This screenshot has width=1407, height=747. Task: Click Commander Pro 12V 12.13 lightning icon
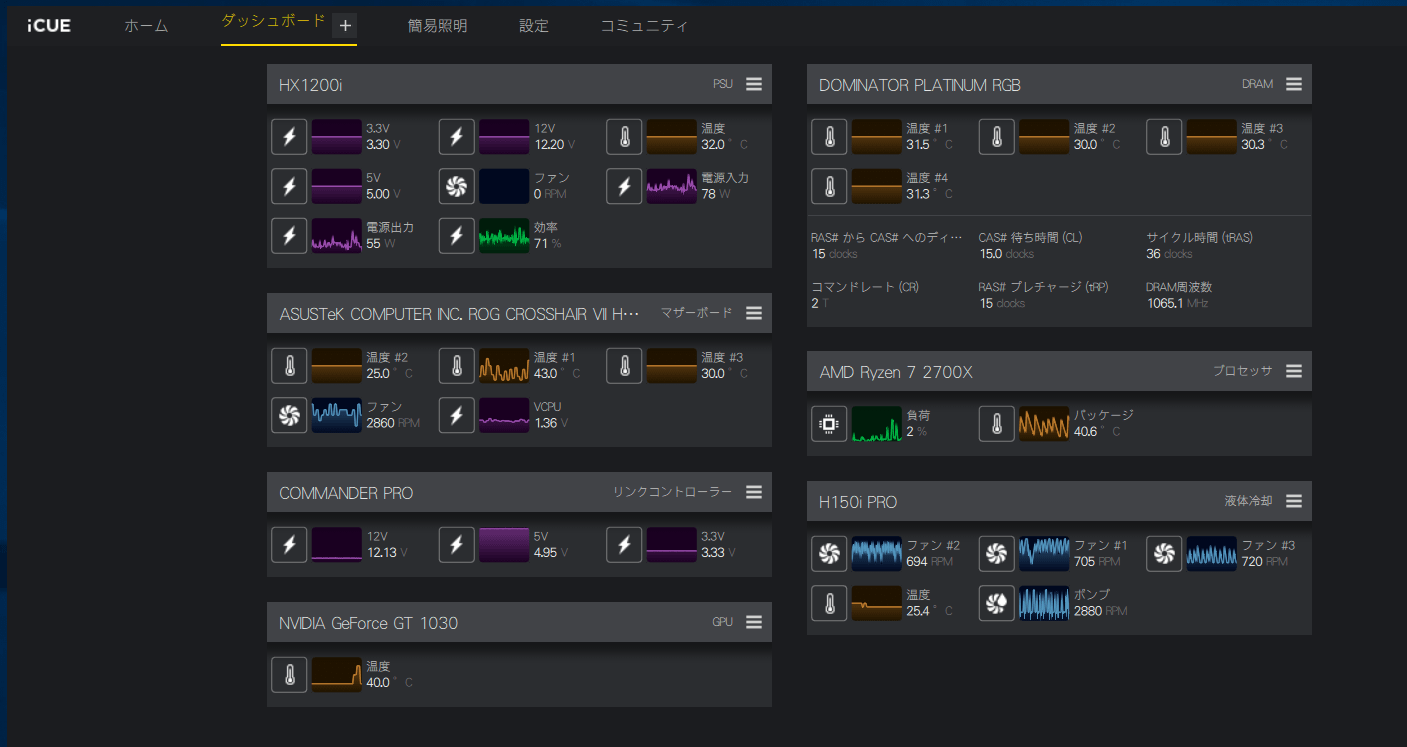[x=289, y=545]
